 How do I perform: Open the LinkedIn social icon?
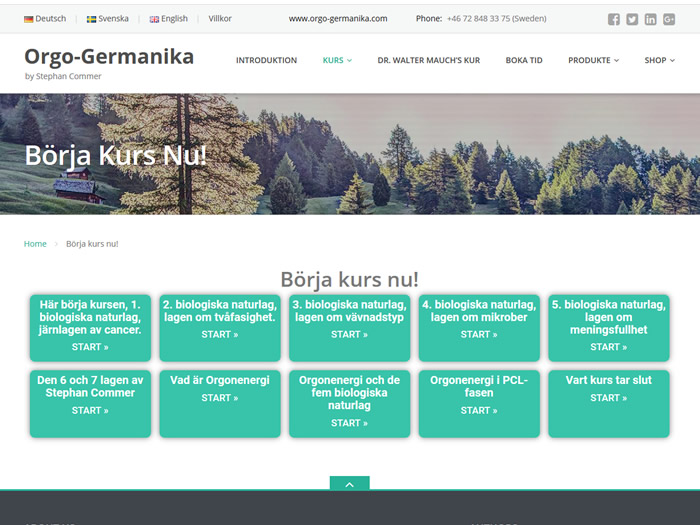pyautogui.click(x=650, y=19)
